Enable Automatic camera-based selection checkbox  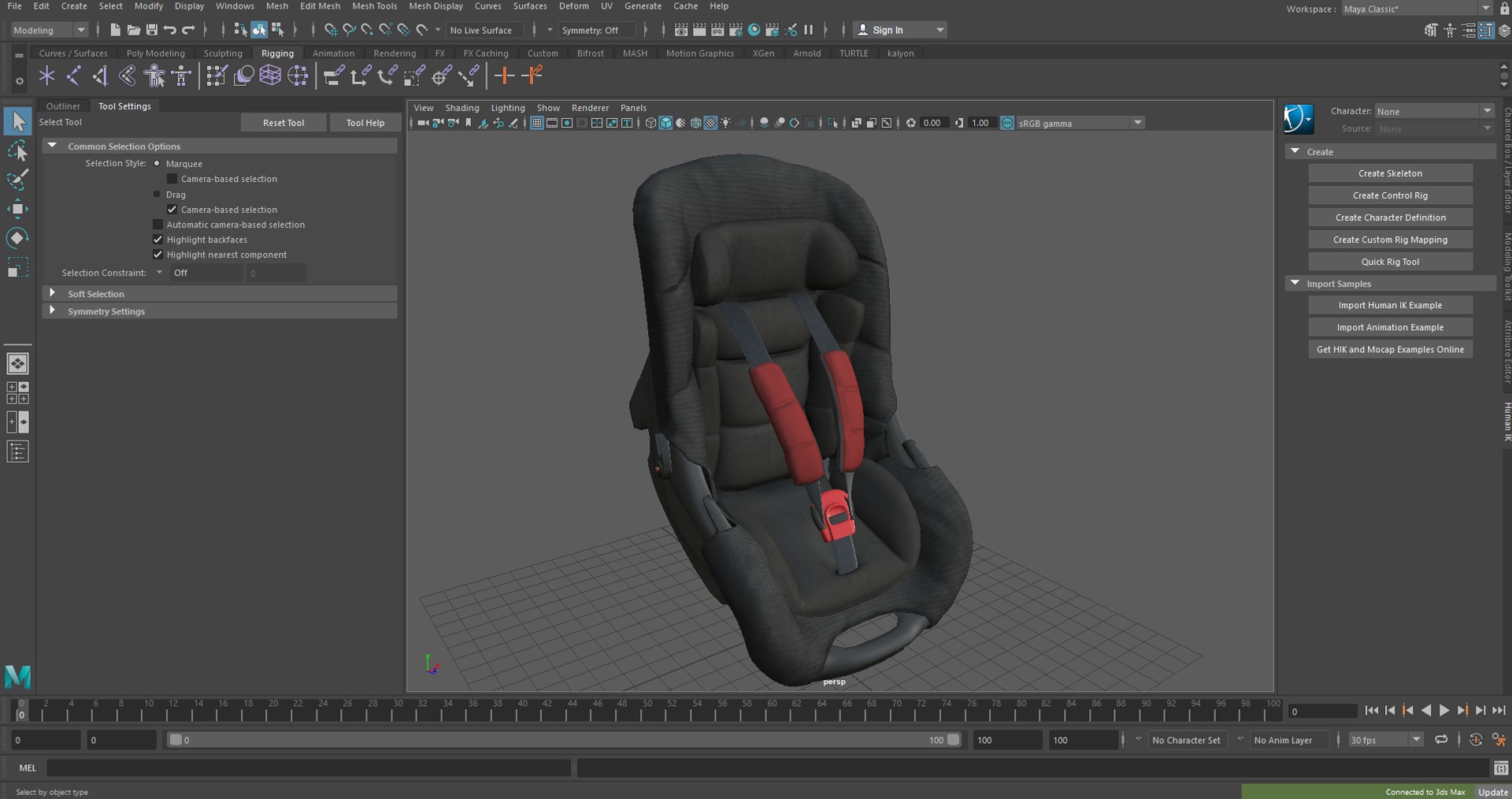point(157,225)
